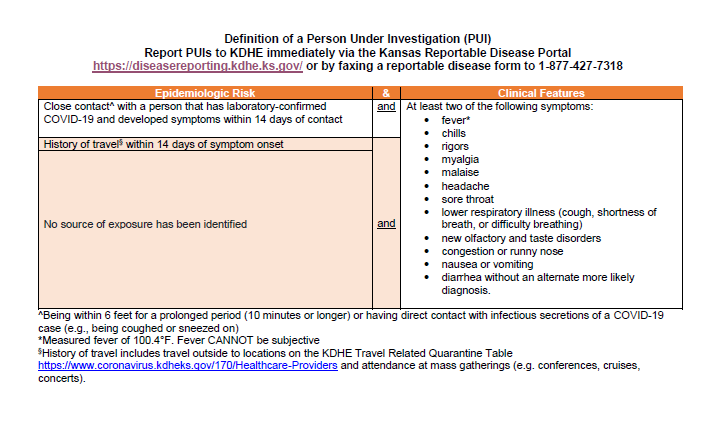The height and width of the screenshot is (428, 713).
Task: Click footnote '*Measured fever of 100.4°F'
Action: (x=179, y=340)
